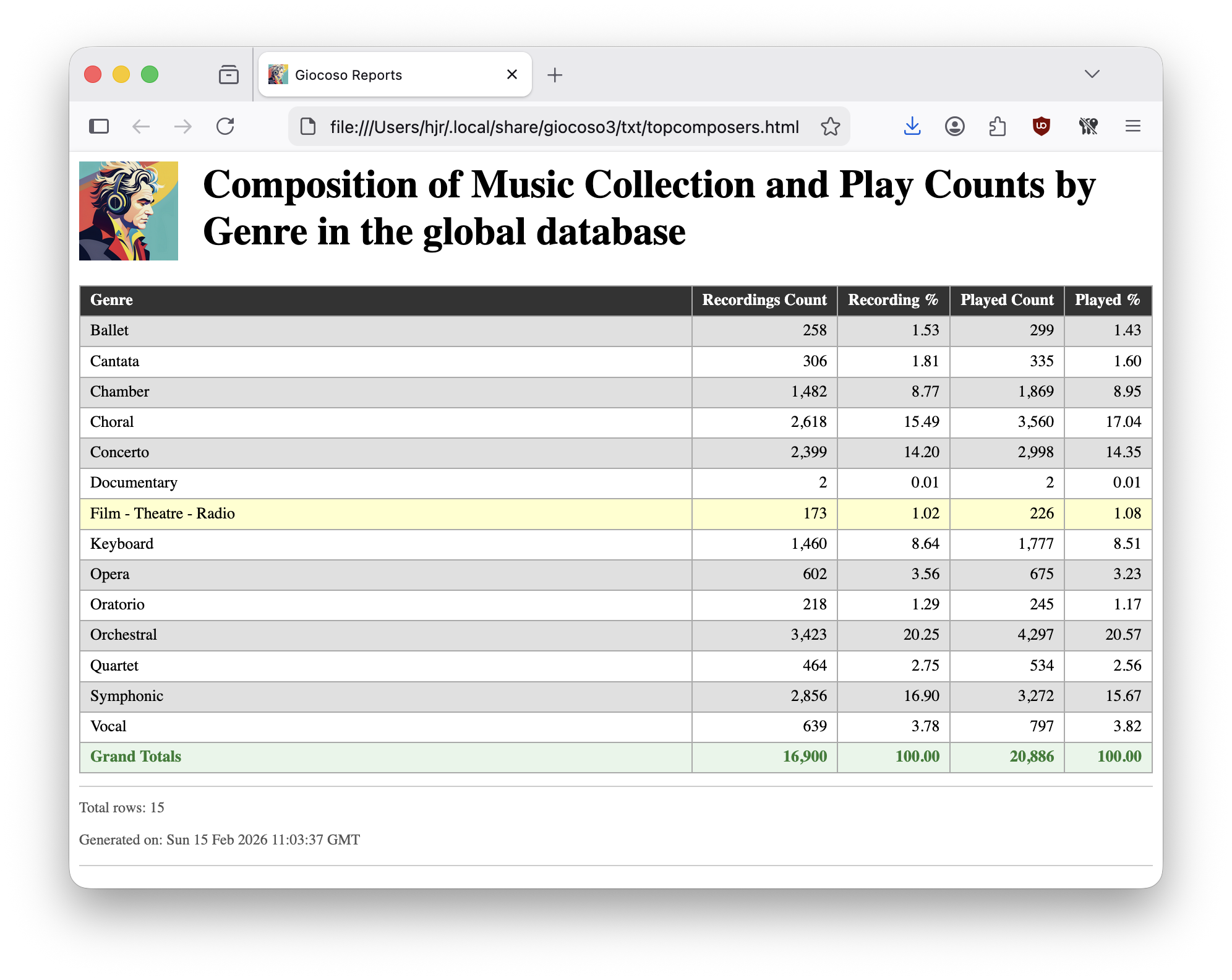The image size is (1232, 980).
Task: Expand the list all tabs chevron
Action: [1092, 74]
